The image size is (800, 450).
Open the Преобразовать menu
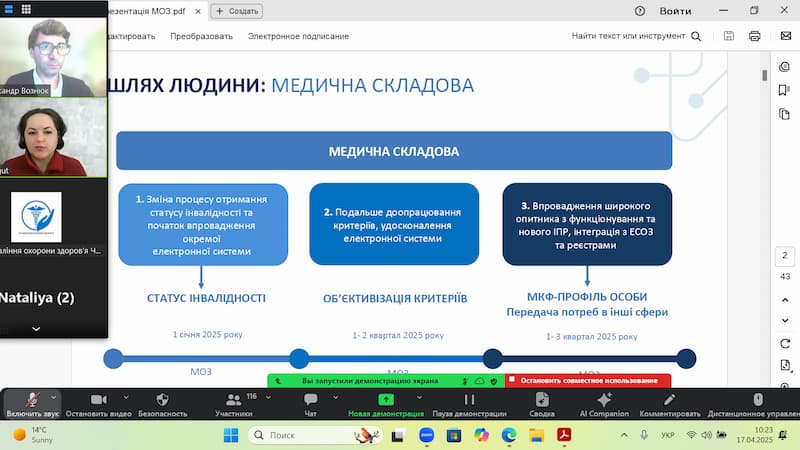[x=201, y=36]
